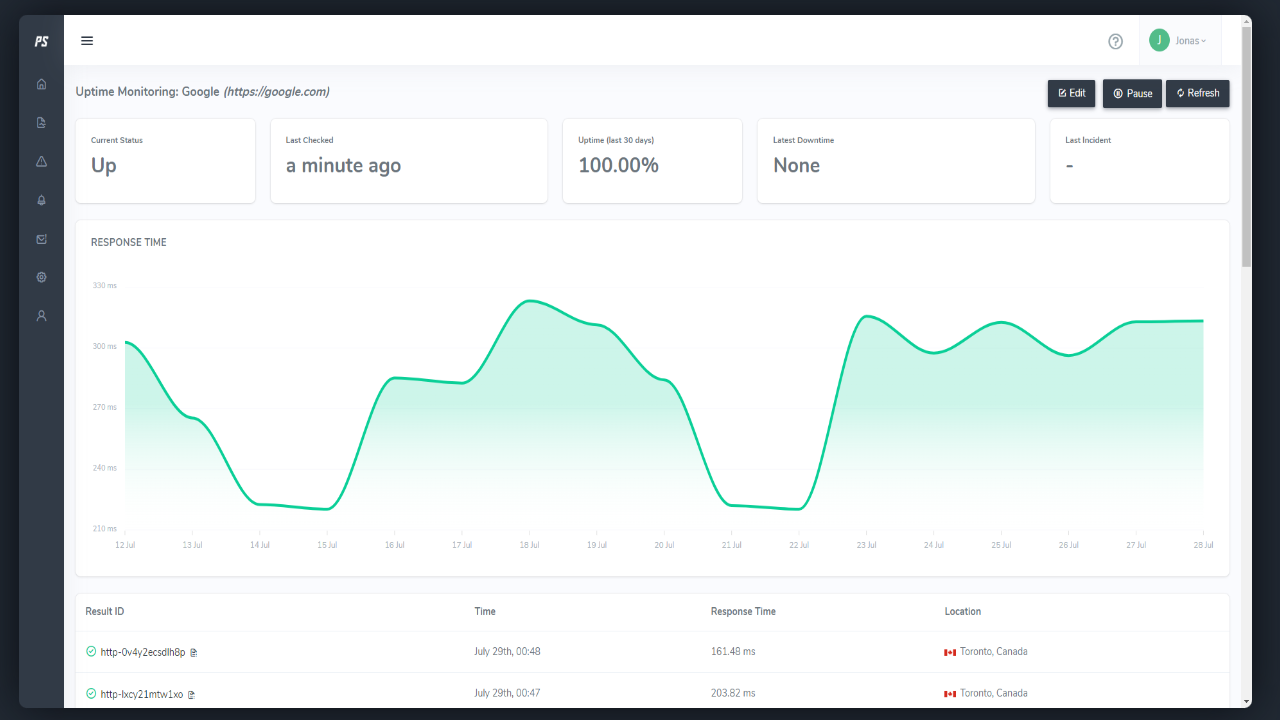Click the Time column header
The height and width of the screenshot is (720, 1280).
point(485,611)
